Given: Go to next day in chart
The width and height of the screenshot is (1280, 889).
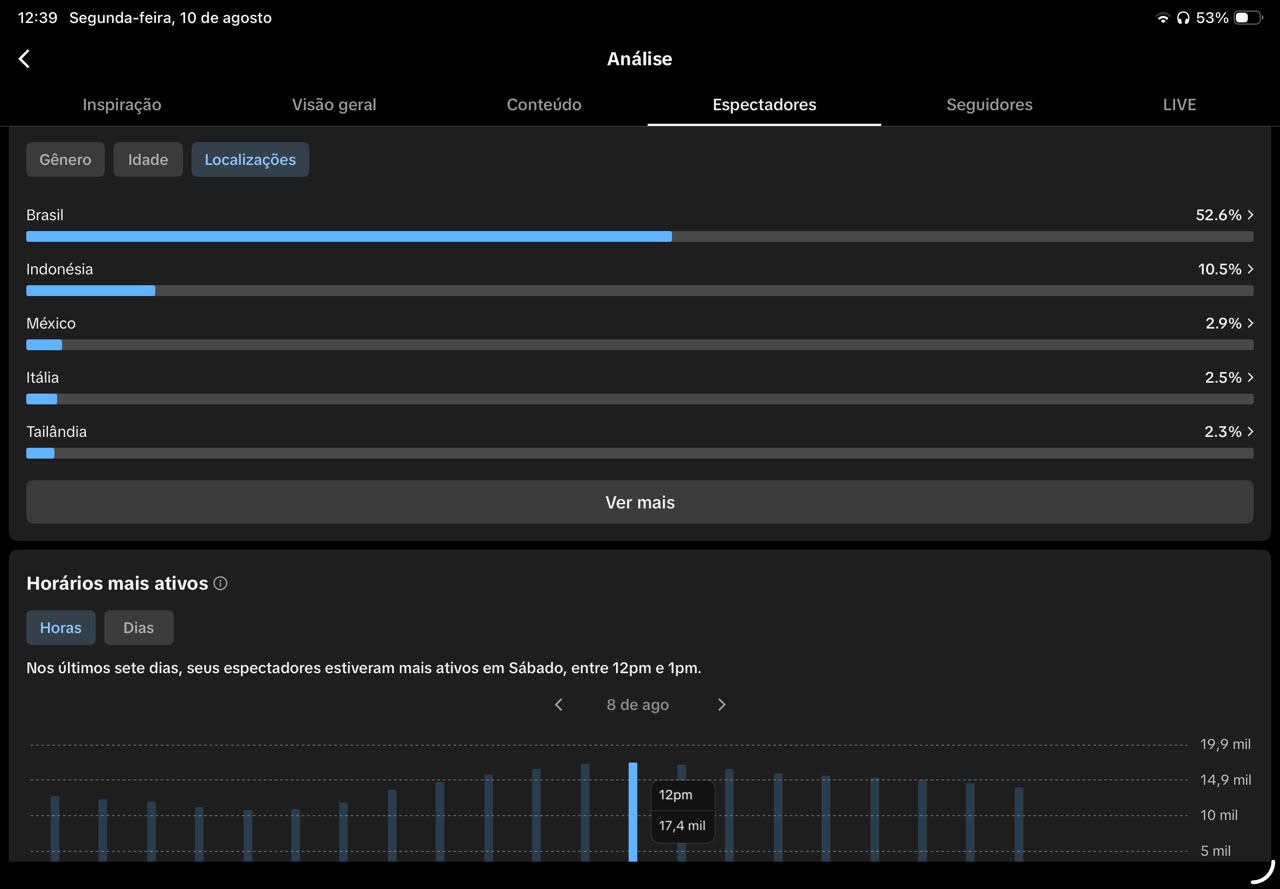Looking at the screenshot, I should pyautogui.click(x=721, y=705).
